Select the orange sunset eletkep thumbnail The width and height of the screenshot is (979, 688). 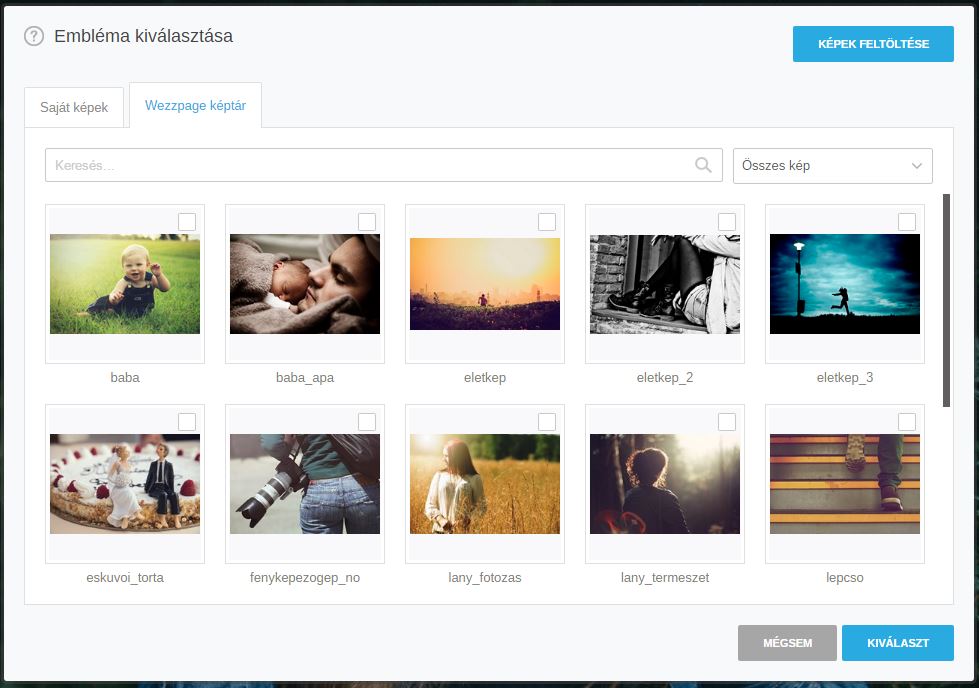(485, 284)
